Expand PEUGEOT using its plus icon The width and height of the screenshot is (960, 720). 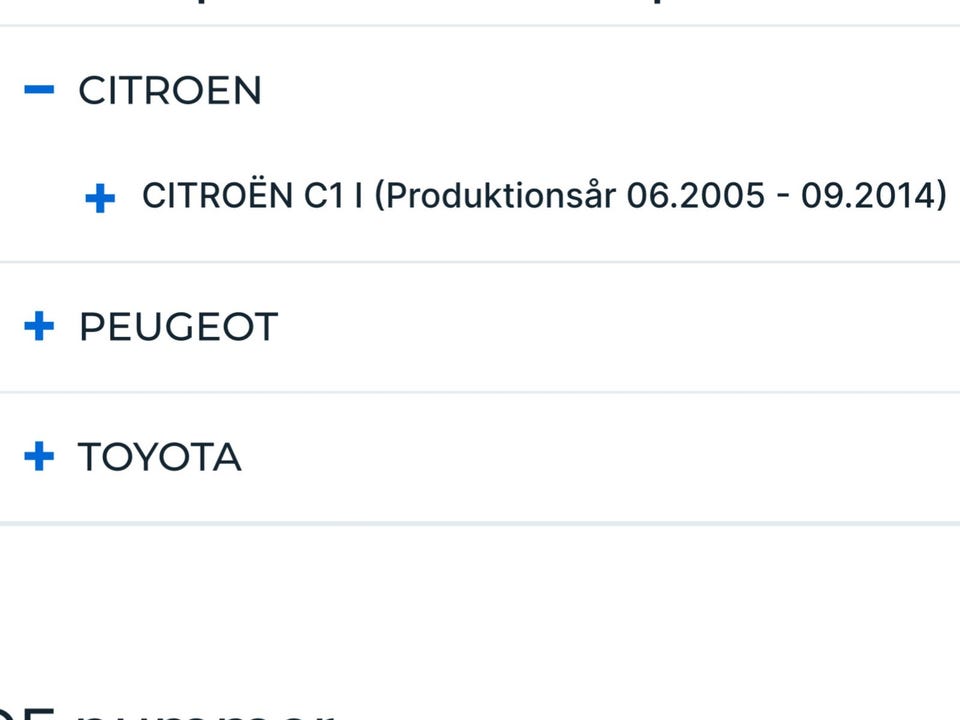point(39,326)
